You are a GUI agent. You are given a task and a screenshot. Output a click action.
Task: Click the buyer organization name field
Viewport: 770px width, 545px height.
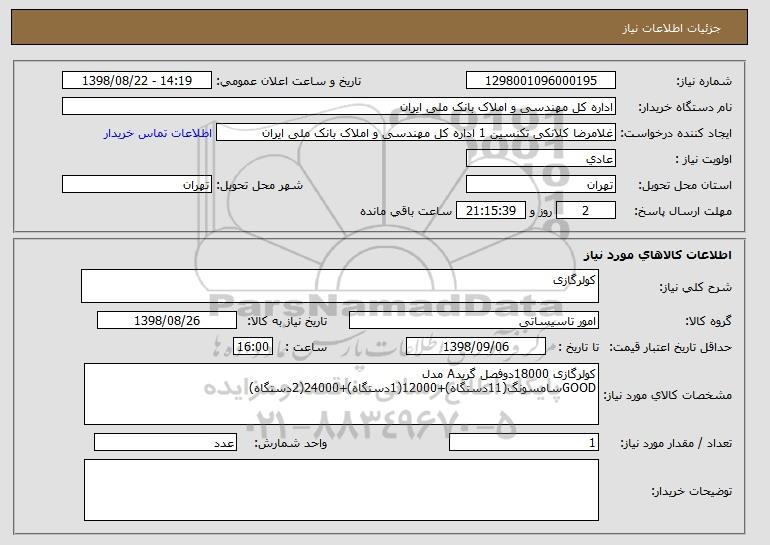pyautogui.click(x=339, y=107)
